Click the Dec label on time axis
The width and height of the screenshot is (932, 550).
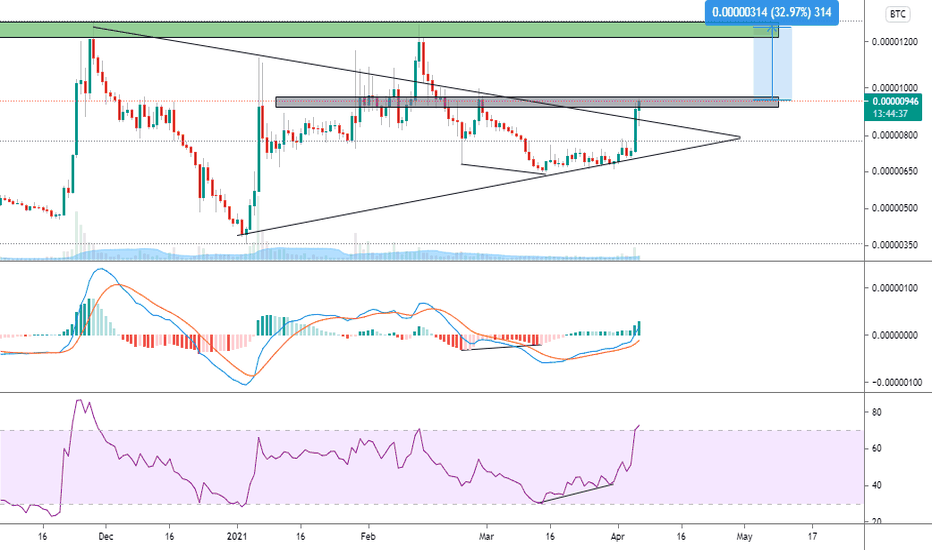click(x=106, y=537)
